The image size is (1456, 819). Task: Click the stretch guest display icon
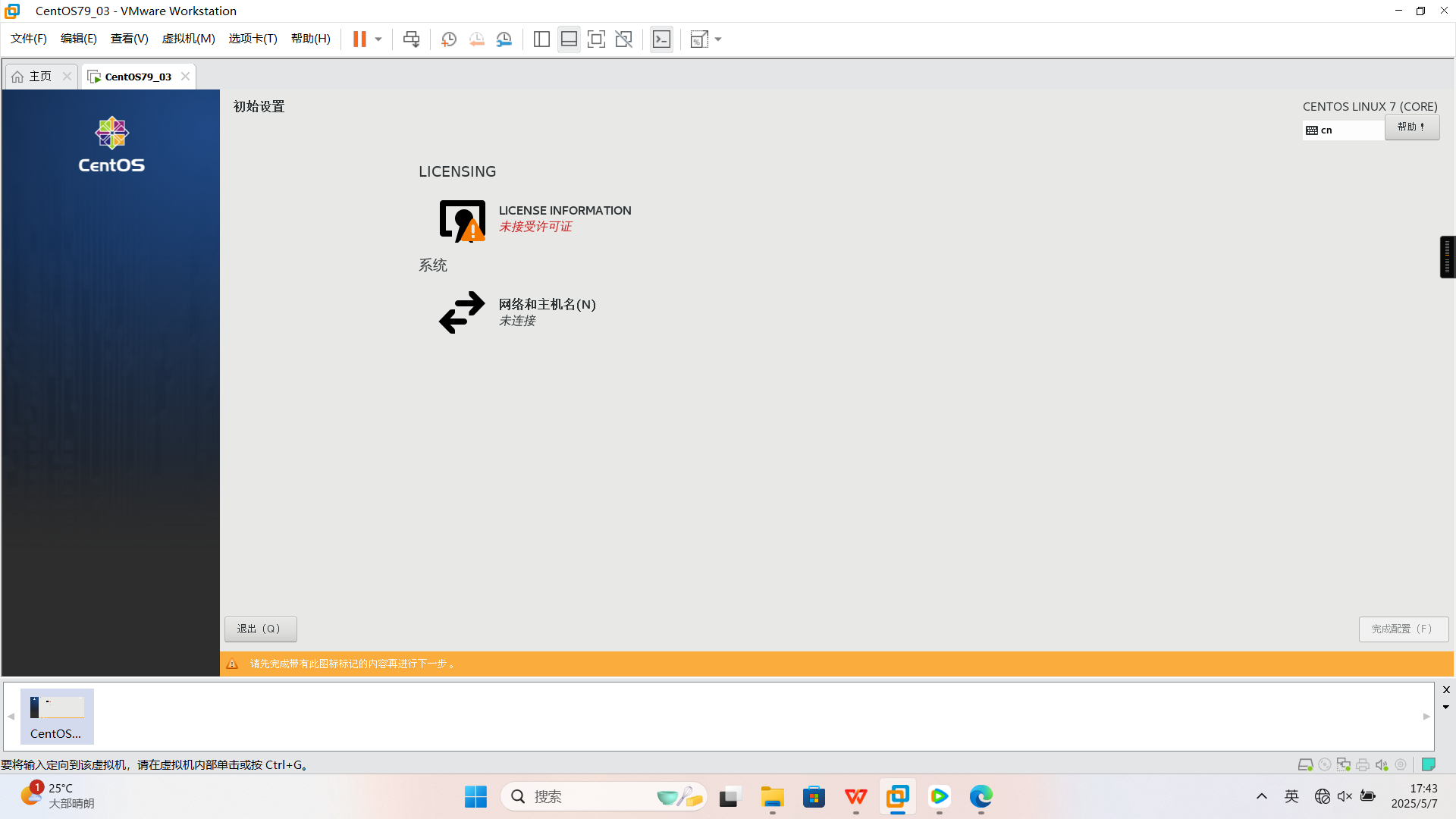pos(699,39)
